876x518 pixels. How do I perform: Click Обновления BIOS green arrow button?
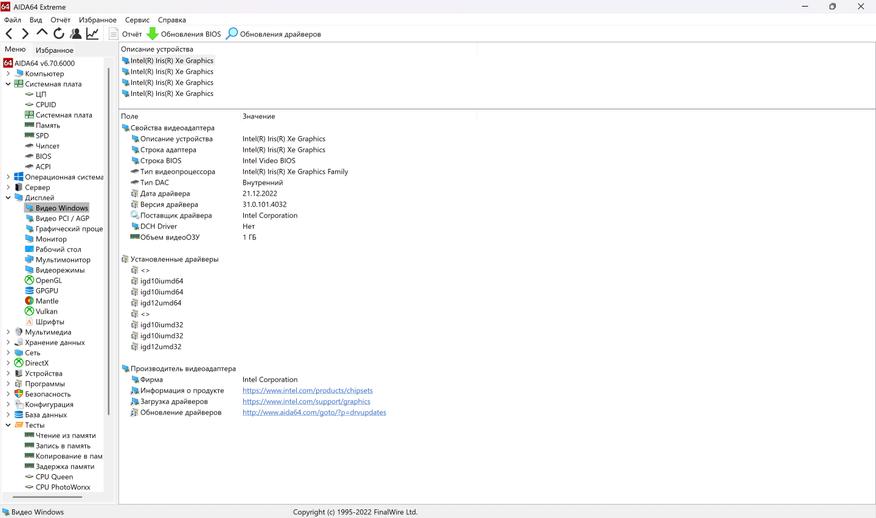tap(184, 34)
